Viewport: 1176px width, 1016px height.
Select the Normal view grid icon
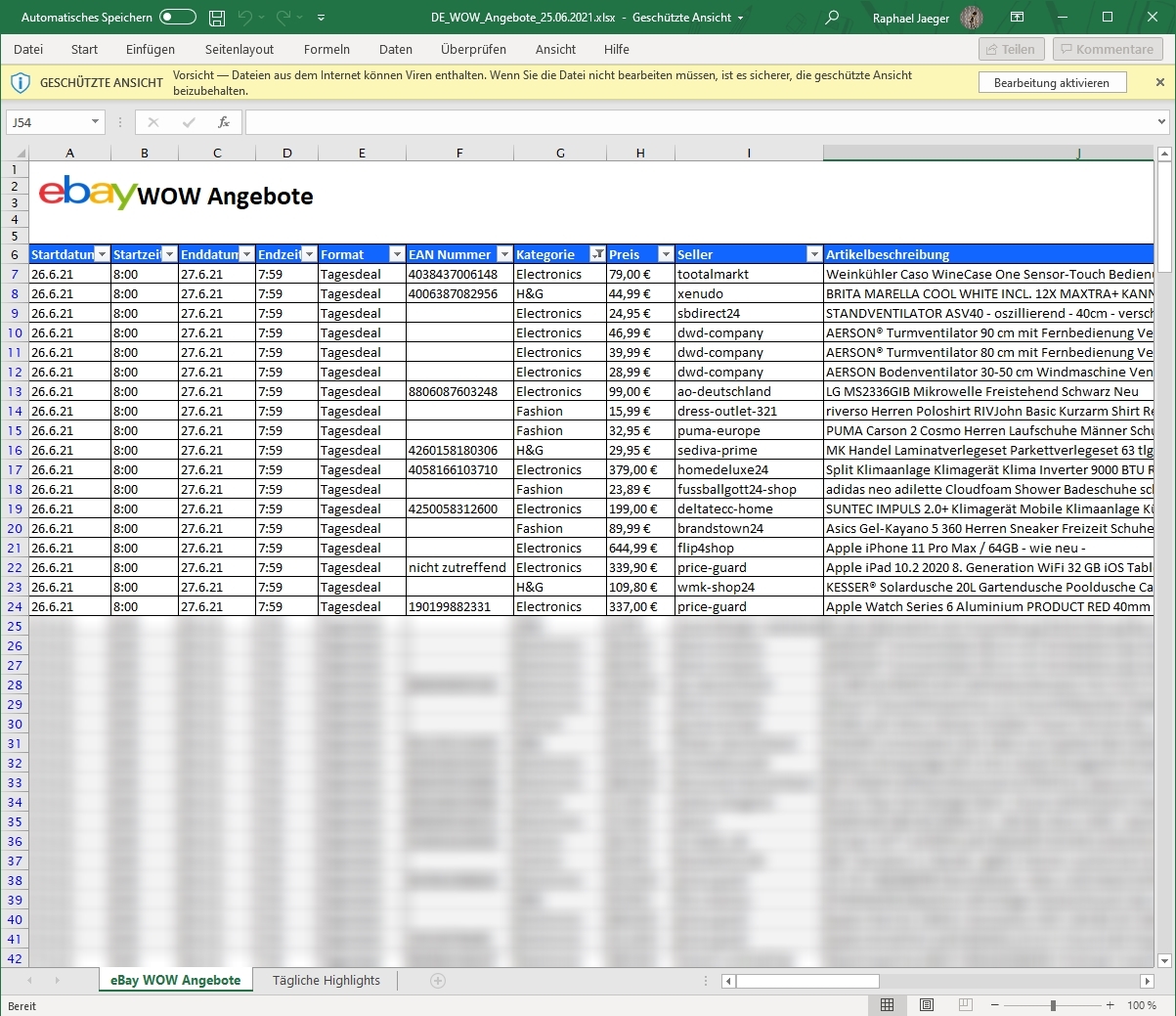coord(887,1005)
